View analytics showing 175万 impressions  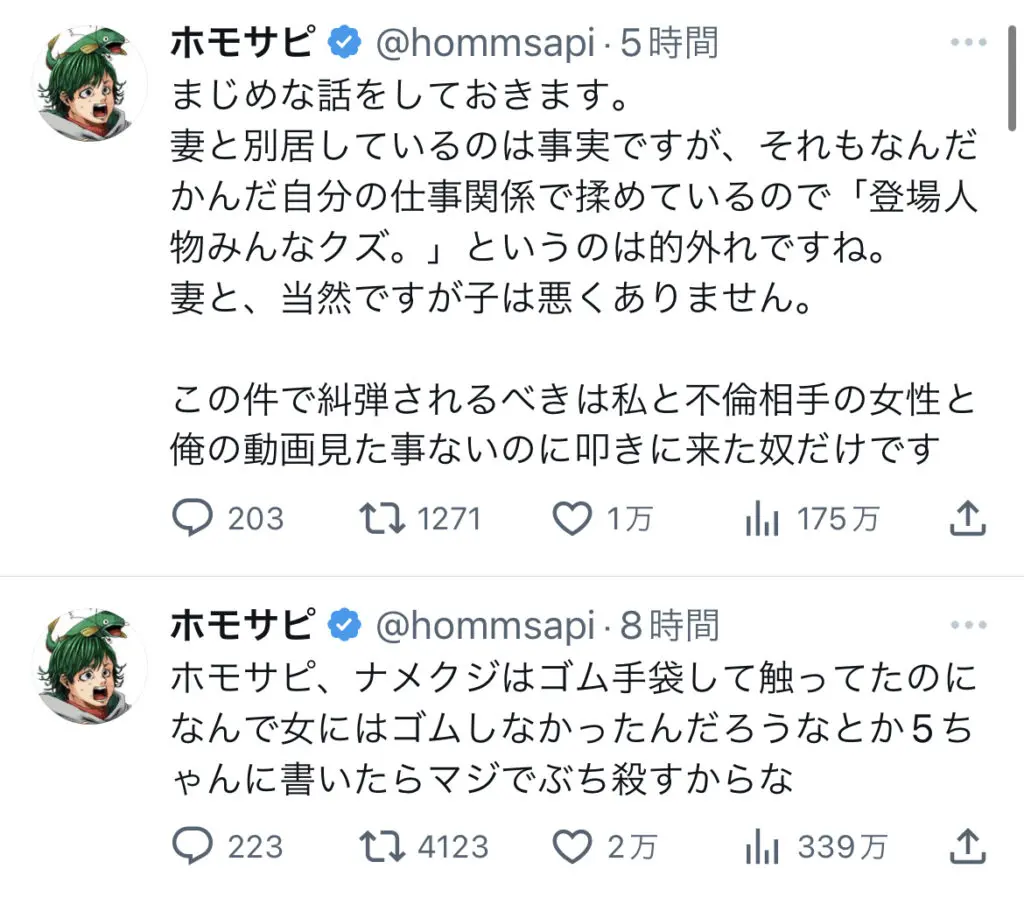click(x=763, y=517)
